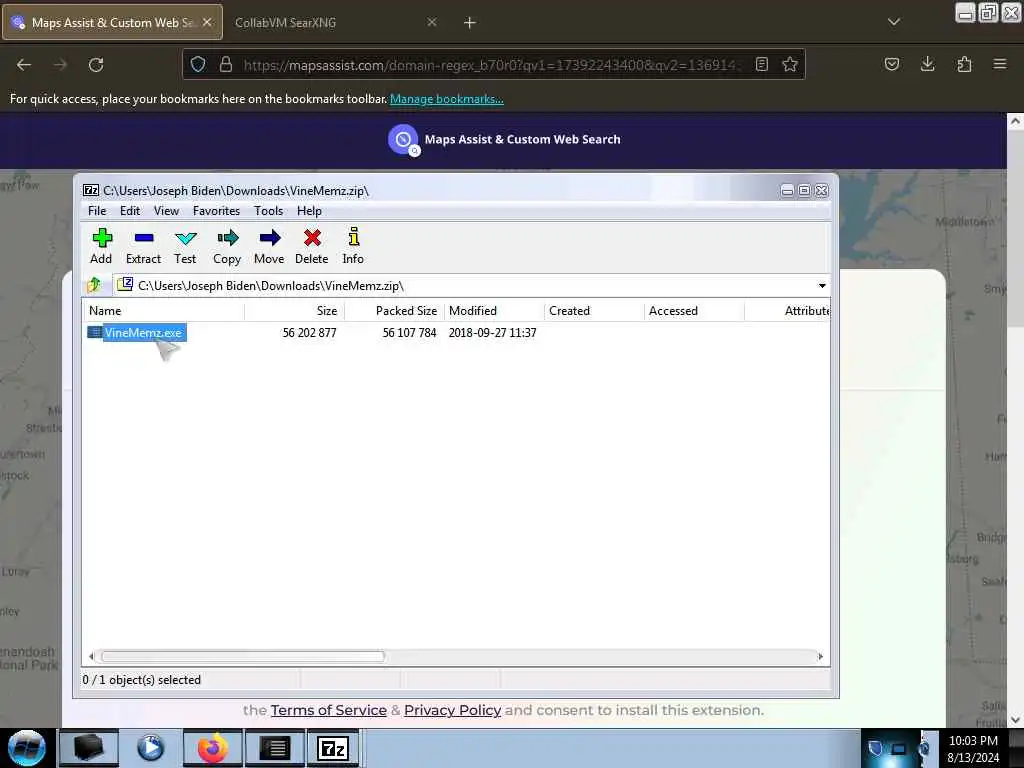Open the Help menu in 7-Zip
The image size is (1024, 768).
pyautogui.click(x=309, y=211)
